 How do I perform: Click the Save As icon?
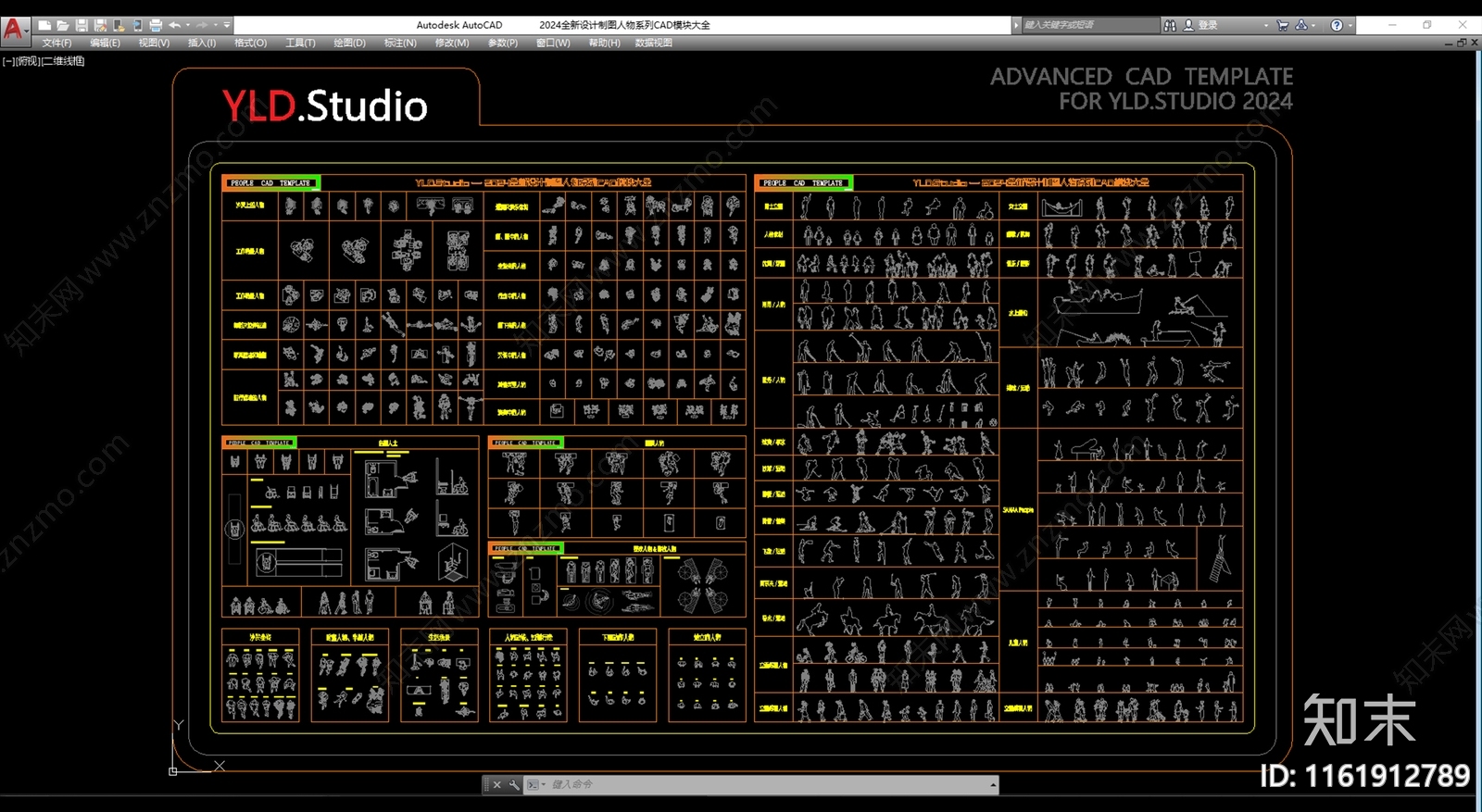tap(100, 25)
